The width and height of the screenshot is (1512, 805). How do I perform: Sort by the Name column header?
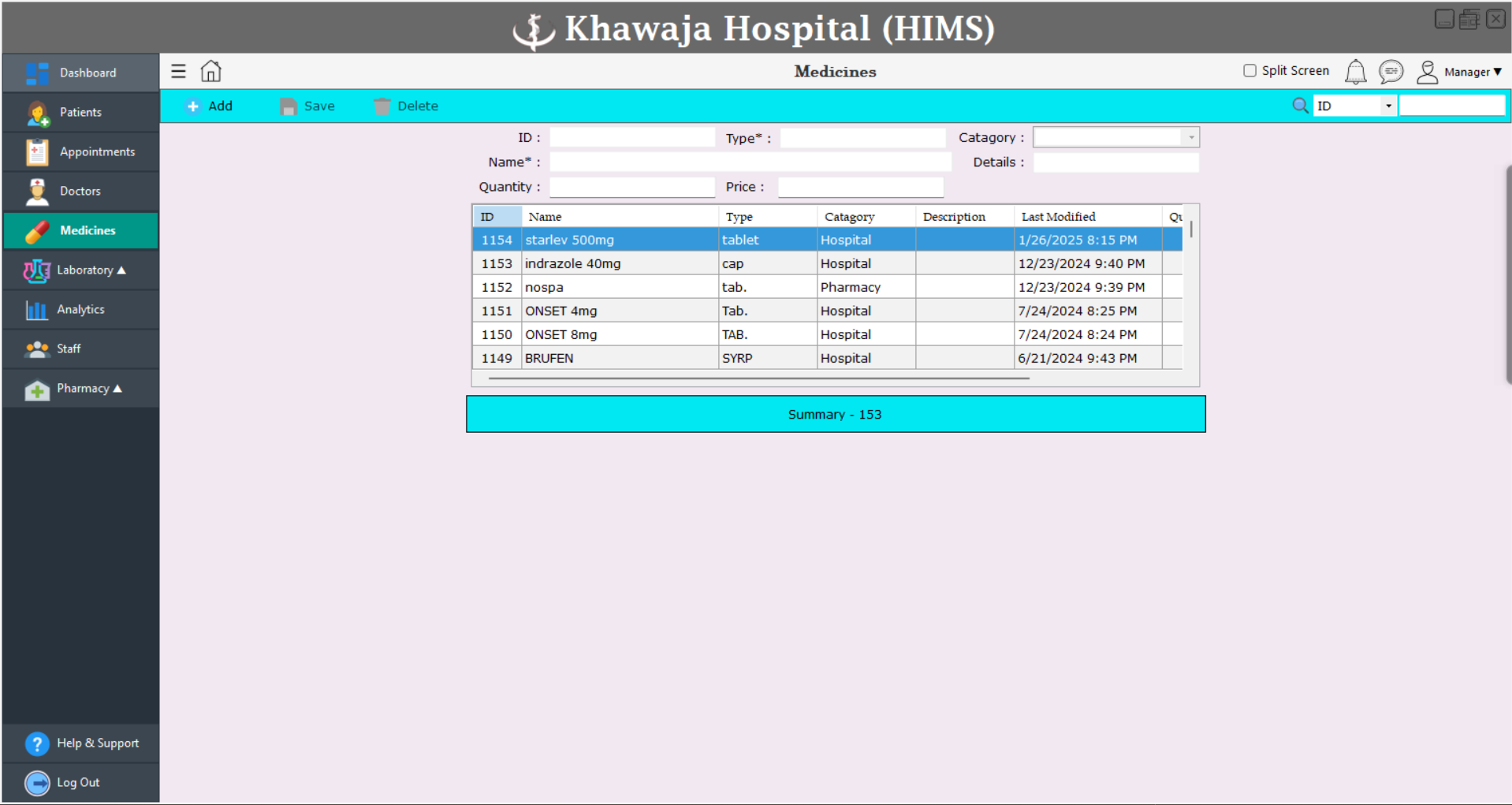(620, 217)
